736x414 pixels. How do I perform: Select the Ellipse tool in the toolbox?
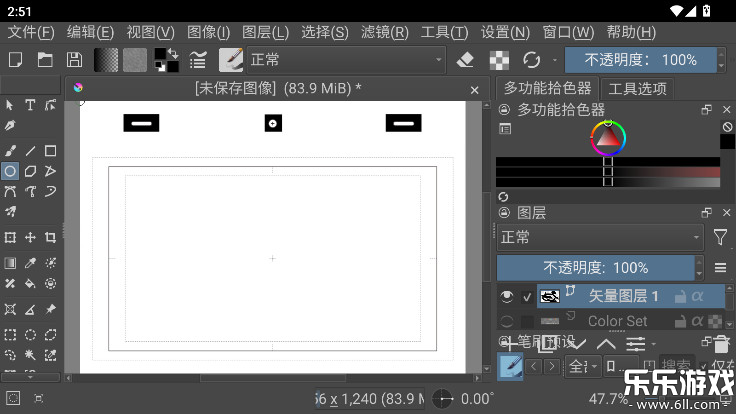point(10,171)
